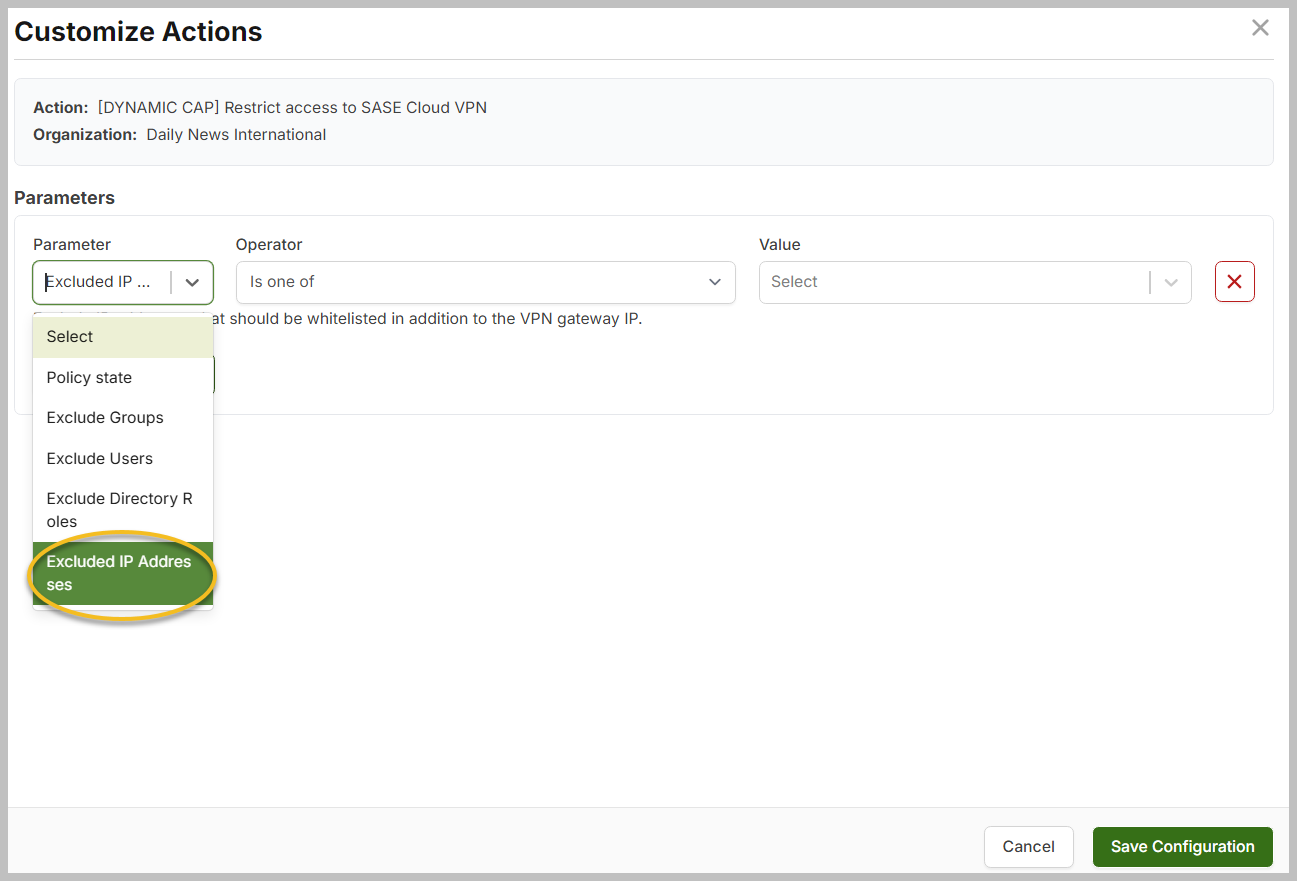Click the Operator dropdown chevron arrow
Viewport: 1297px width, 881px height.
714,283
